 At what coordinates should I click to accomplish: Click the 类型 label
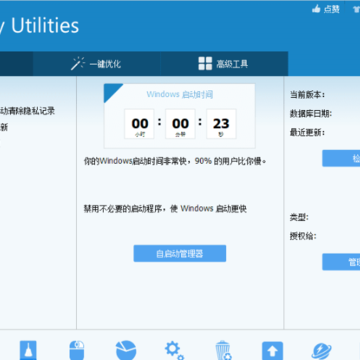coord(299,218)
